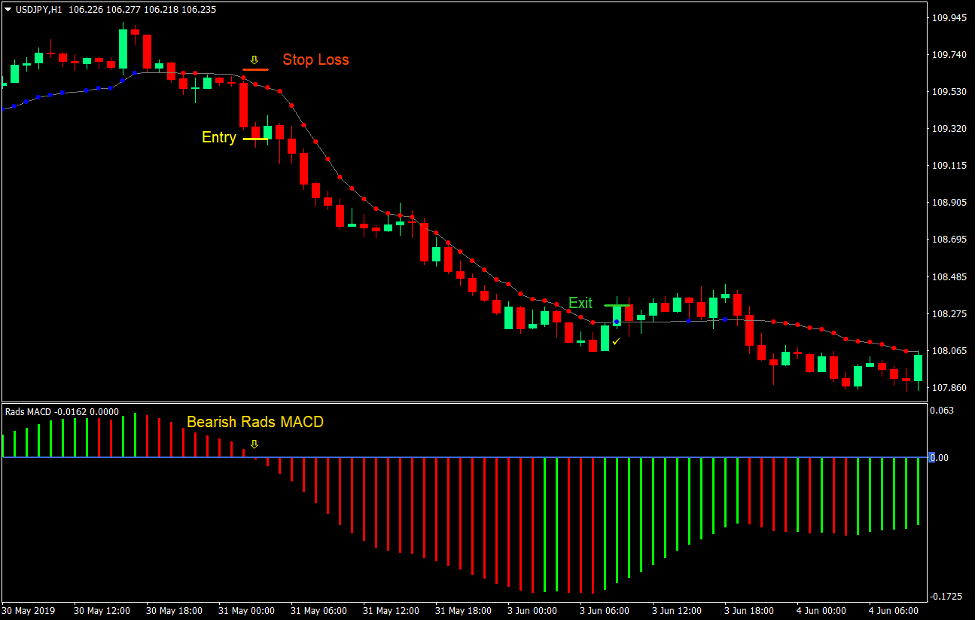Click the Bearish Rads MACD annotation text
The image size is (977, 620).
[256, 422]
